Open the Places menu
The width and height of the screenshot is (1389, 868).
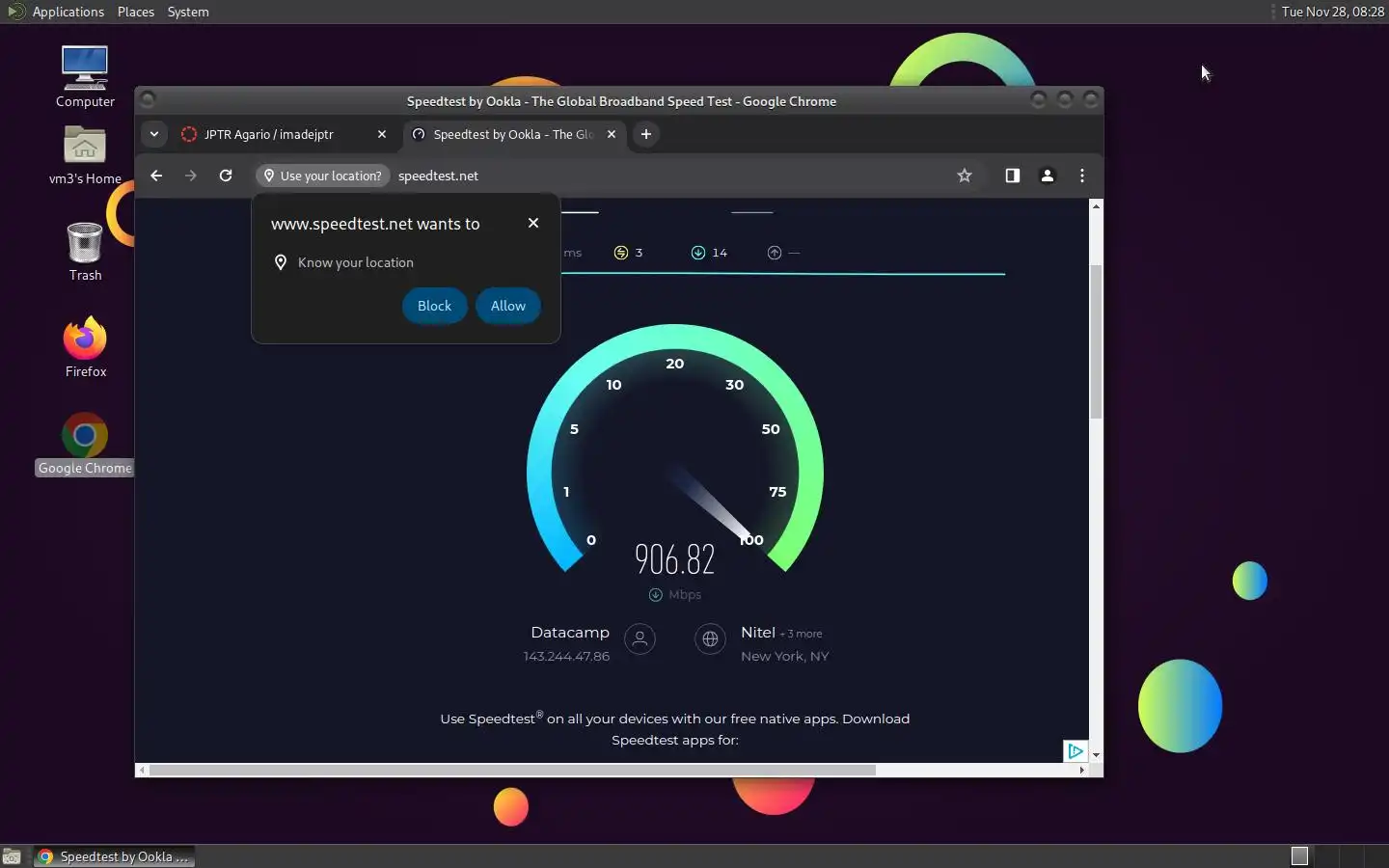[136, 12]
